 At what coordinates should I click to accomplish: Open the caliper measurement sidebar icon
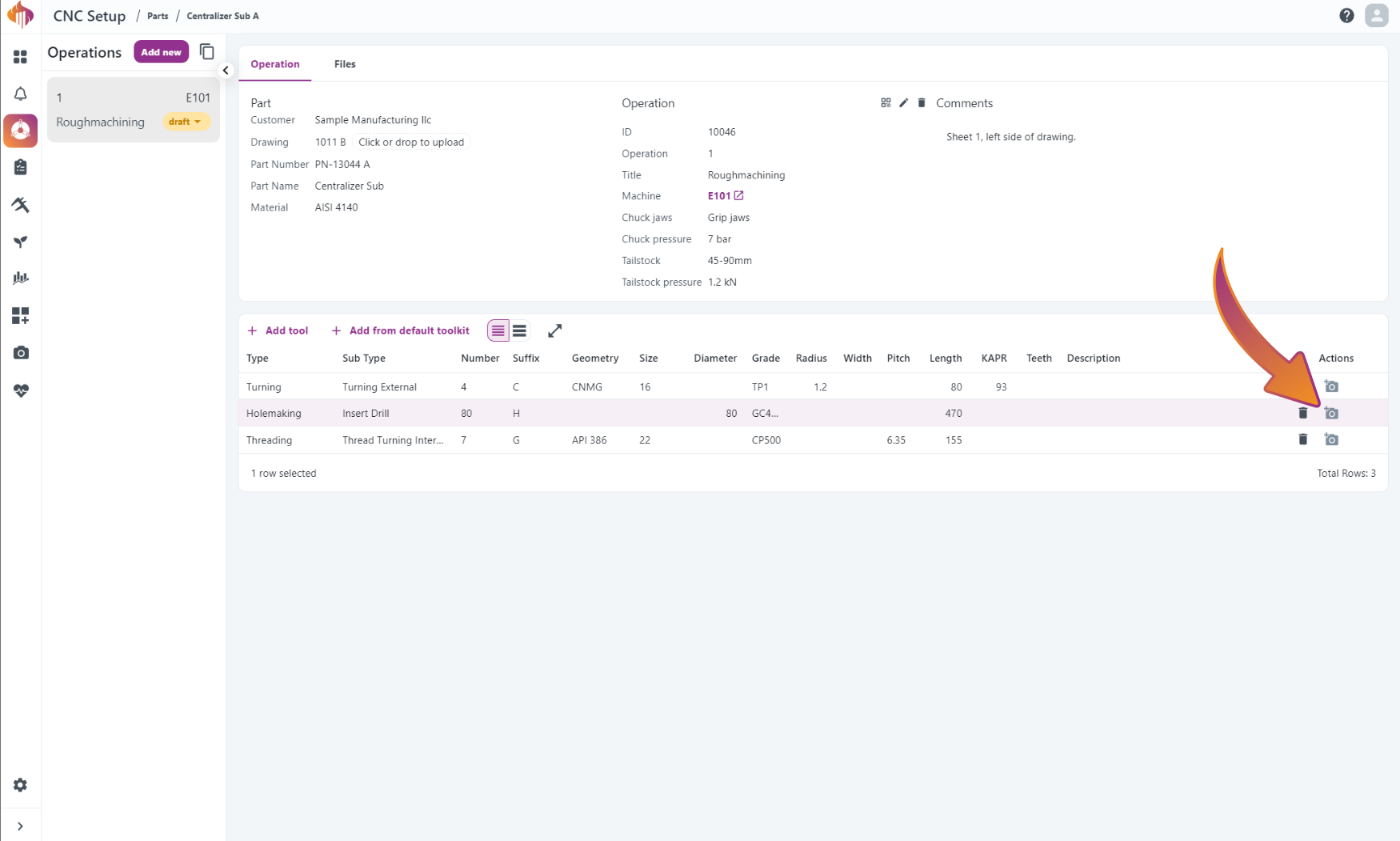point(20,205)
